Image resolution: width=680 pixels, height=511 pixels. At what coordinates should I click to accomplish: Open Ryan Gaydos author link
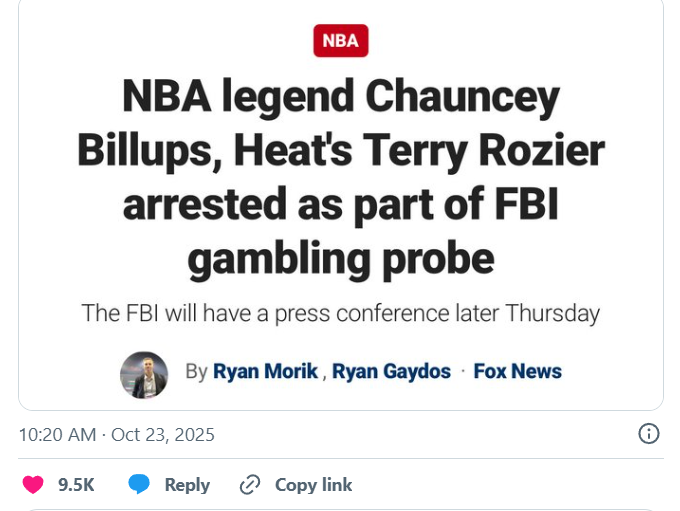391,371
